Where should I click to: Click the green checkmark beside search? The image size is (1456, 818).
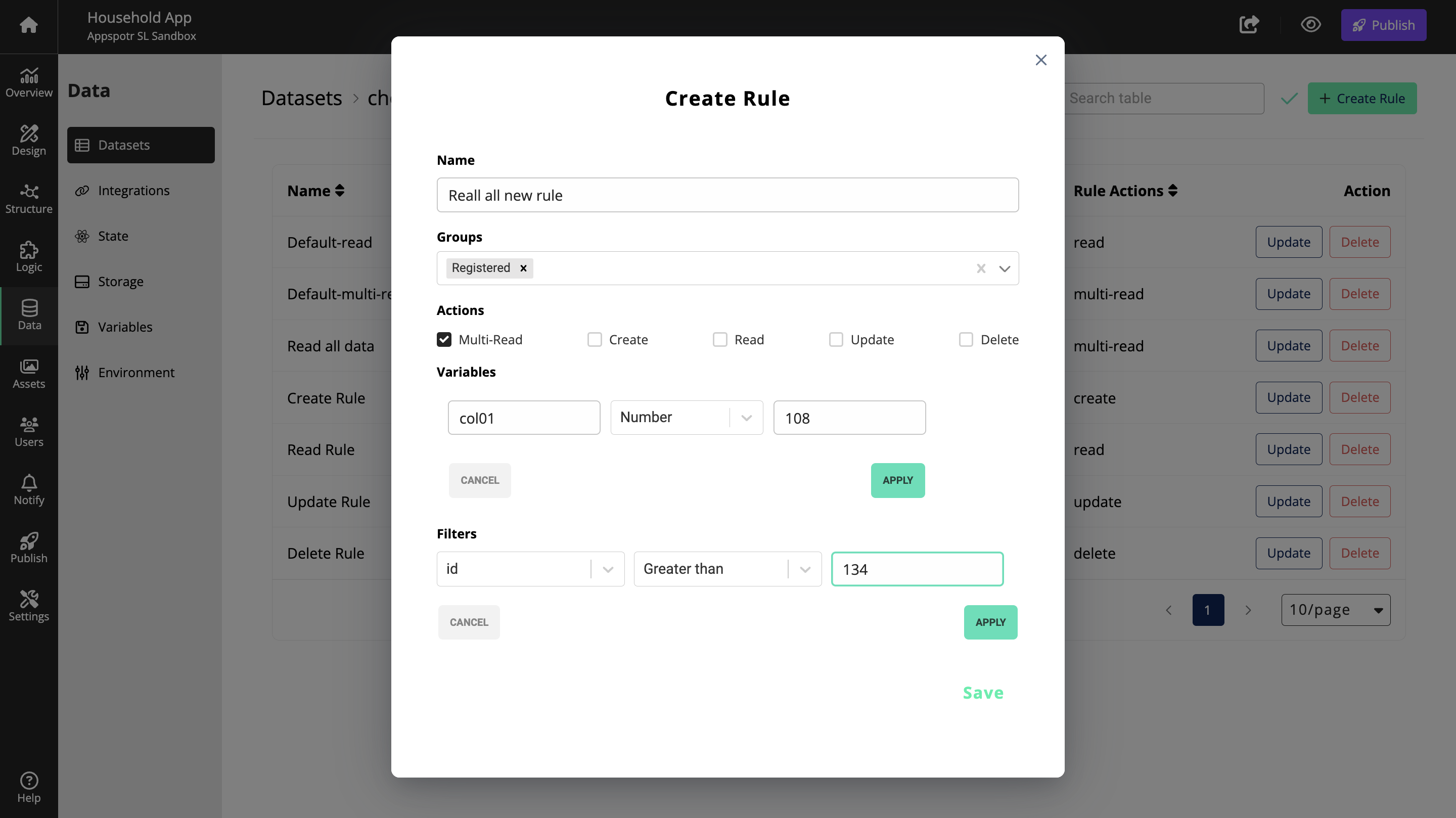[1289, 99]
